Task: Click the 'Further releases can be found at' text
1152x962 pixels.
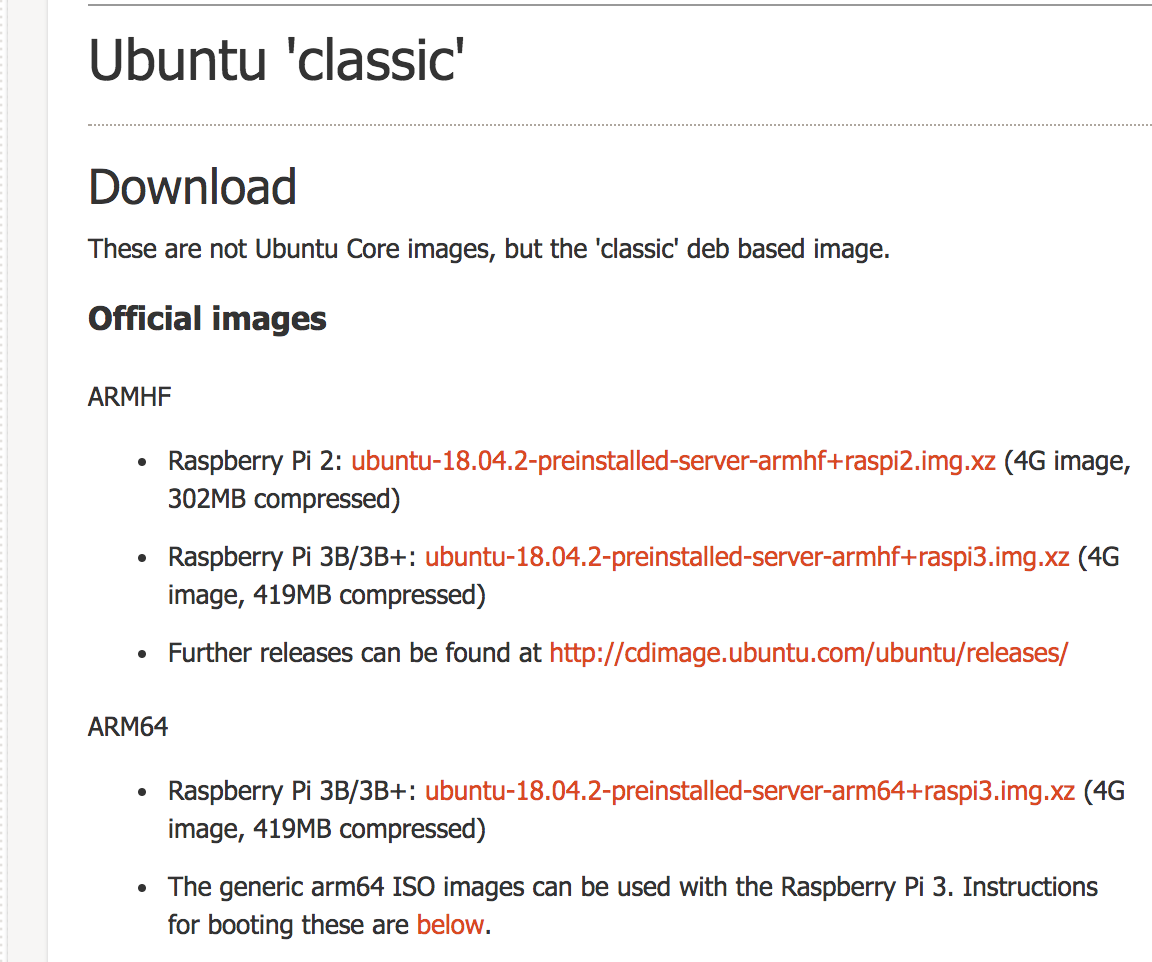Action: [x=355, y=652]
